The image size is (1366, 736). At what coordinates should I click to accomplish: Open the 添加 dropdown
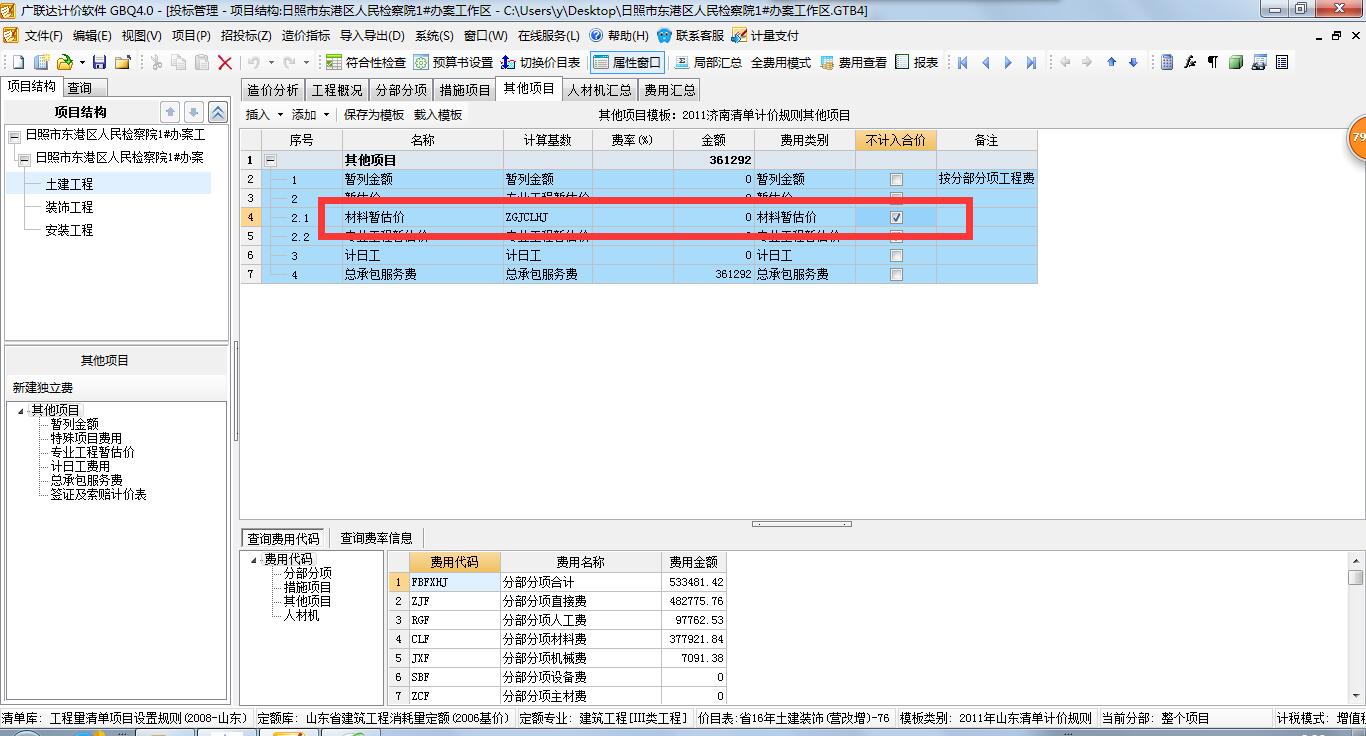[310, 115]
